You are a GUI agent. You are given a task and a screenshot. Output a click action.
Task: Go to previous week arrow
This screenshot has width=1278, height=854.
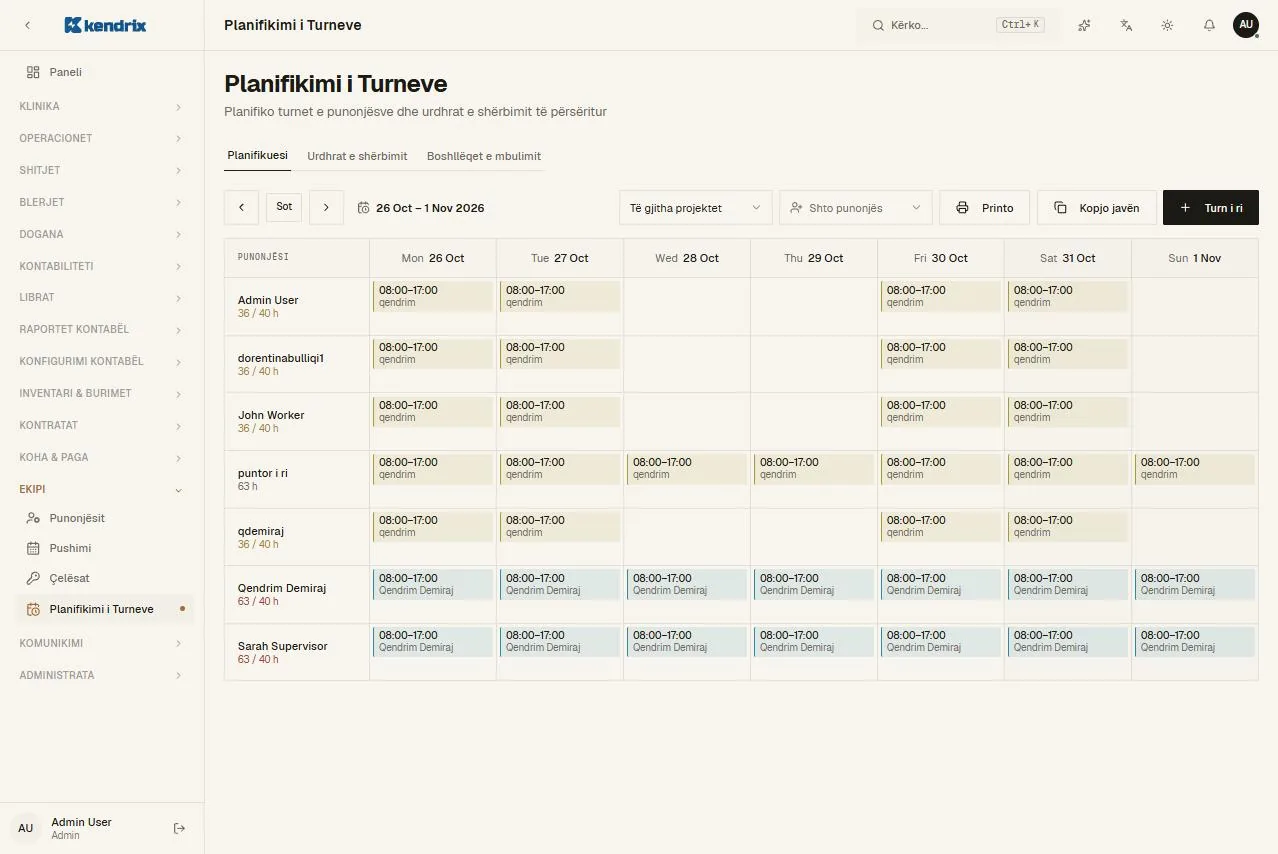pyautogui.click(x=241, y=207)
